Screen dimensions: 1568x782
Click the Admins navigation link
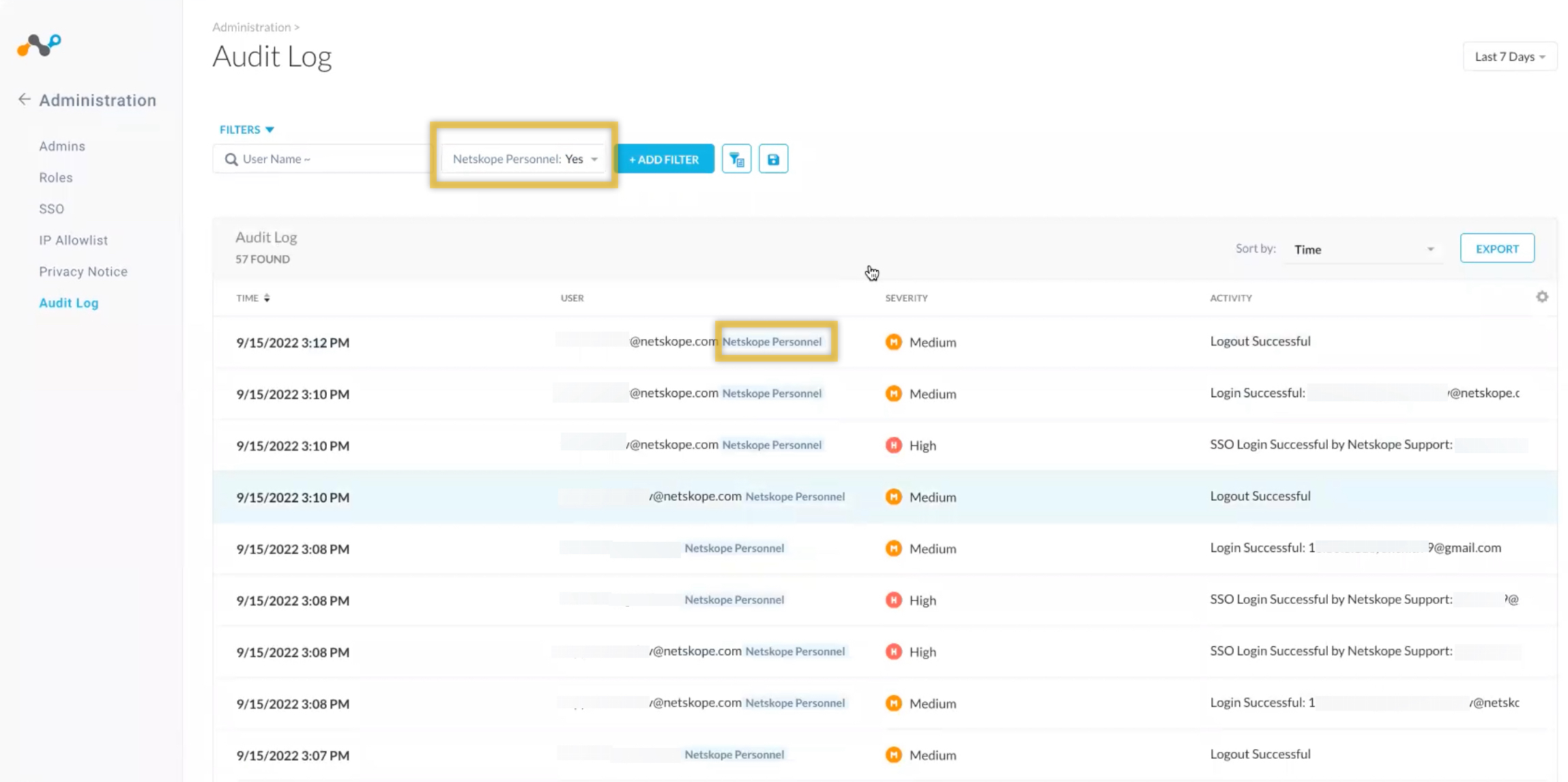point(62,146)
